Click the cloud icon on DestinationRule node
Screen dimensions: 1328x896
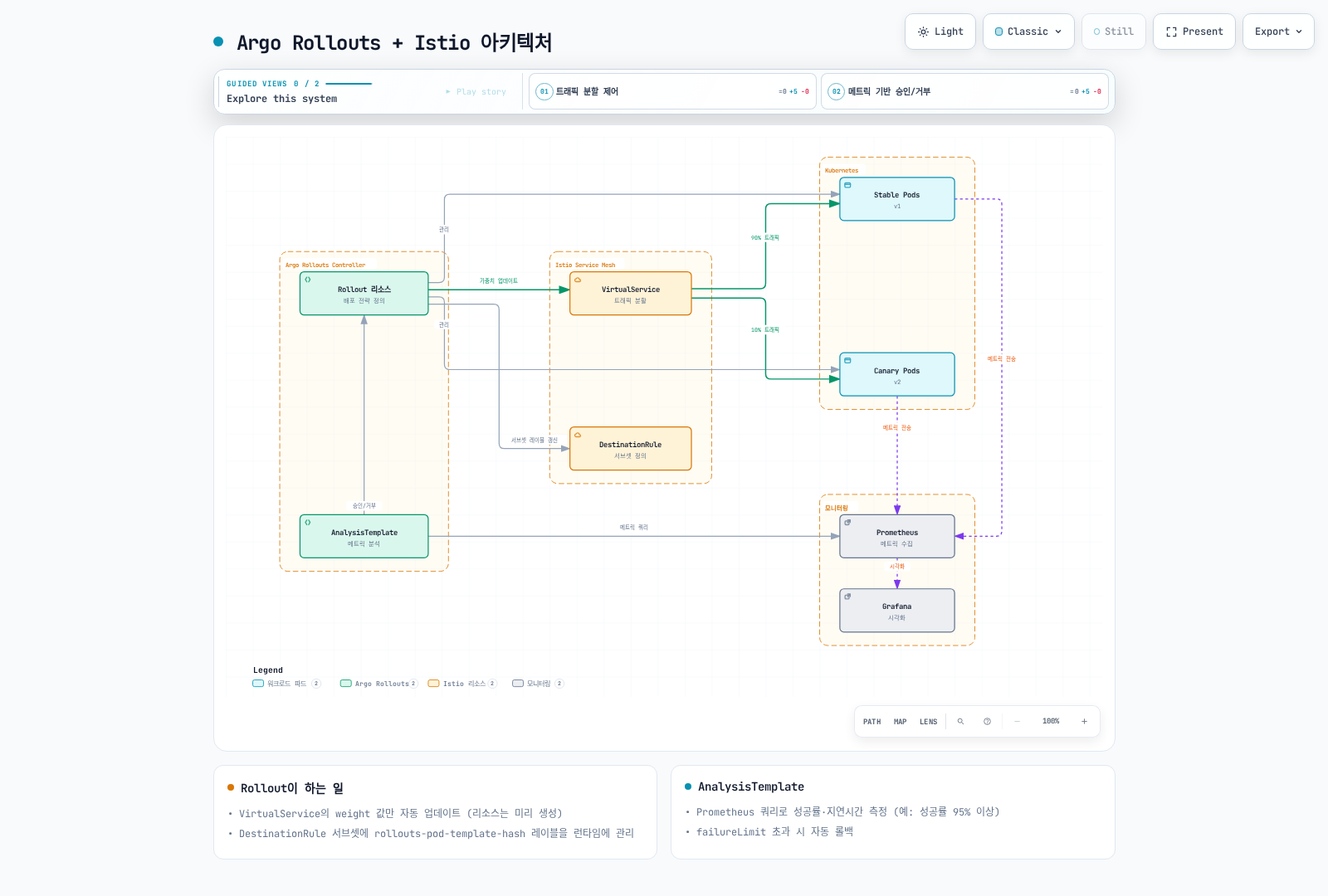[578, 435]
